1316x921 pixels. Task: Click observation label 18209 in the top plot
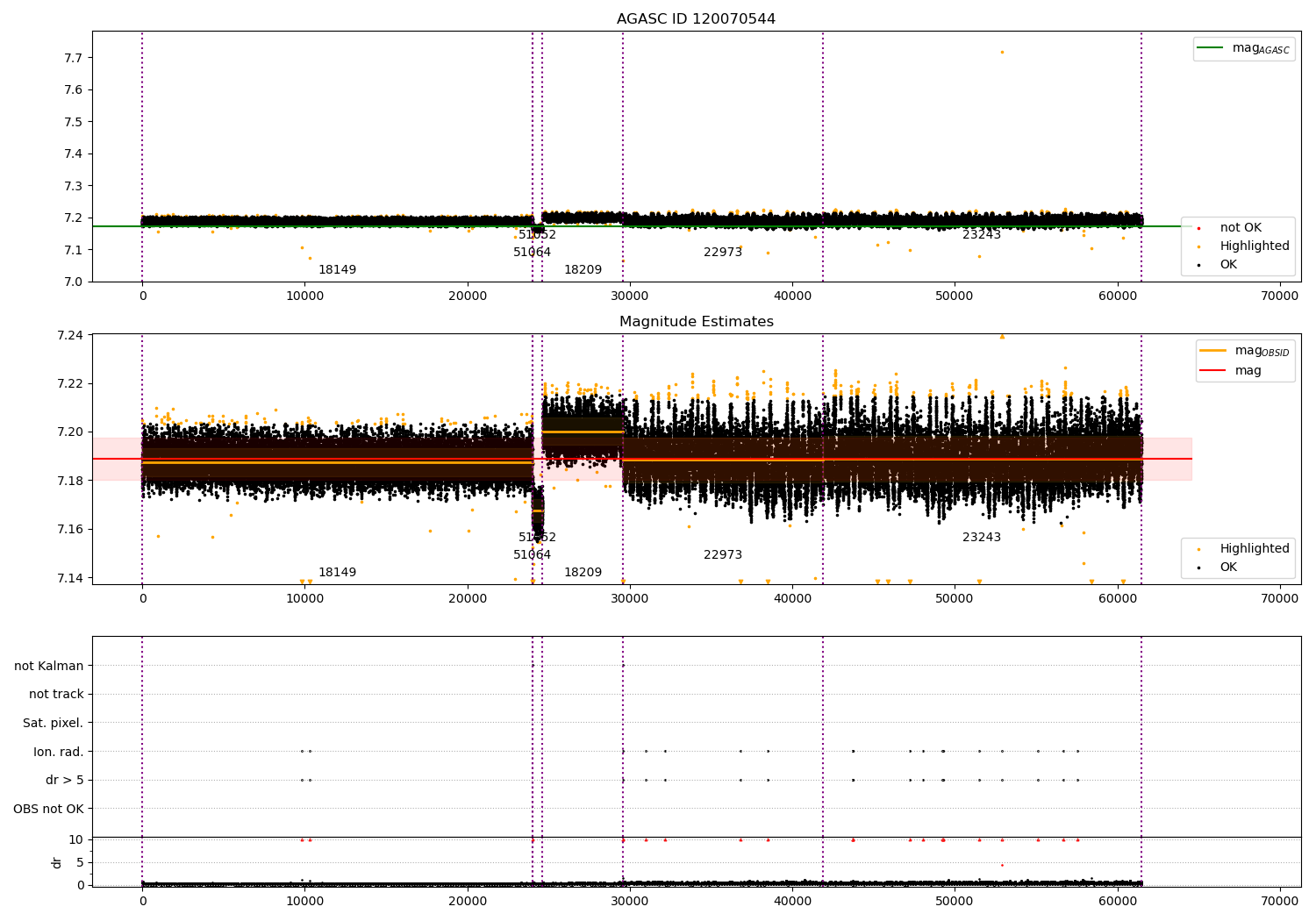(583, 270)
